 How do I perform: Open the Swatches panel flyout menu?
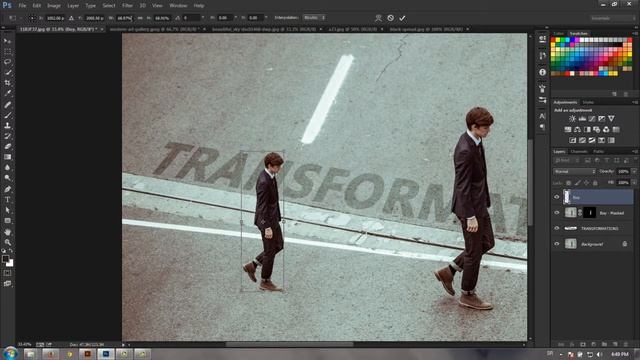635,33
